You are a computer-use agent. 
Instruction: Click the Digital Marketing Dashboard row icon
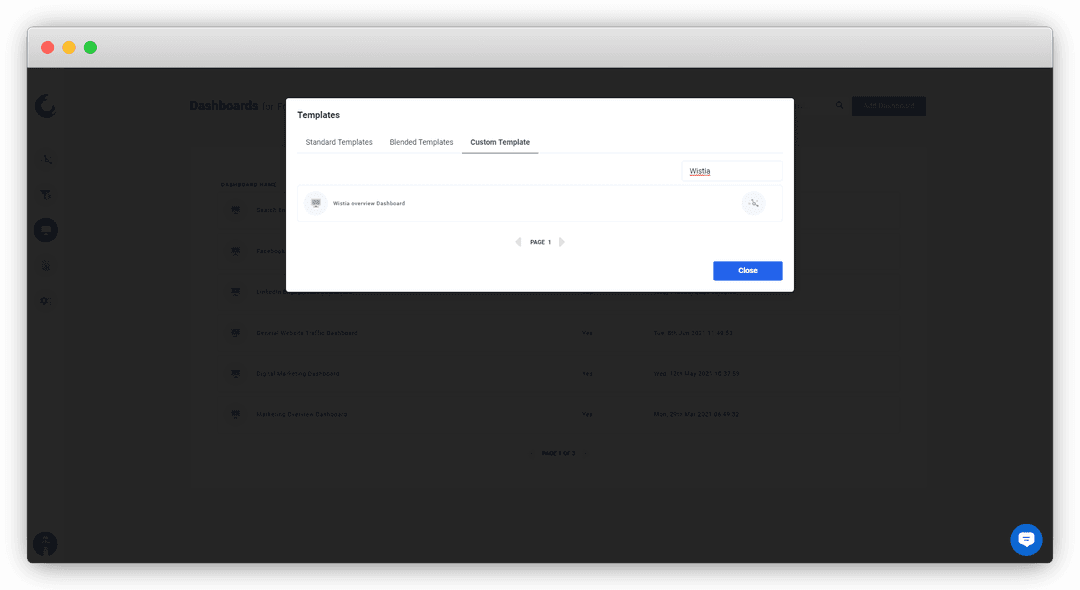pyautogui.click(x=236, y=373)
